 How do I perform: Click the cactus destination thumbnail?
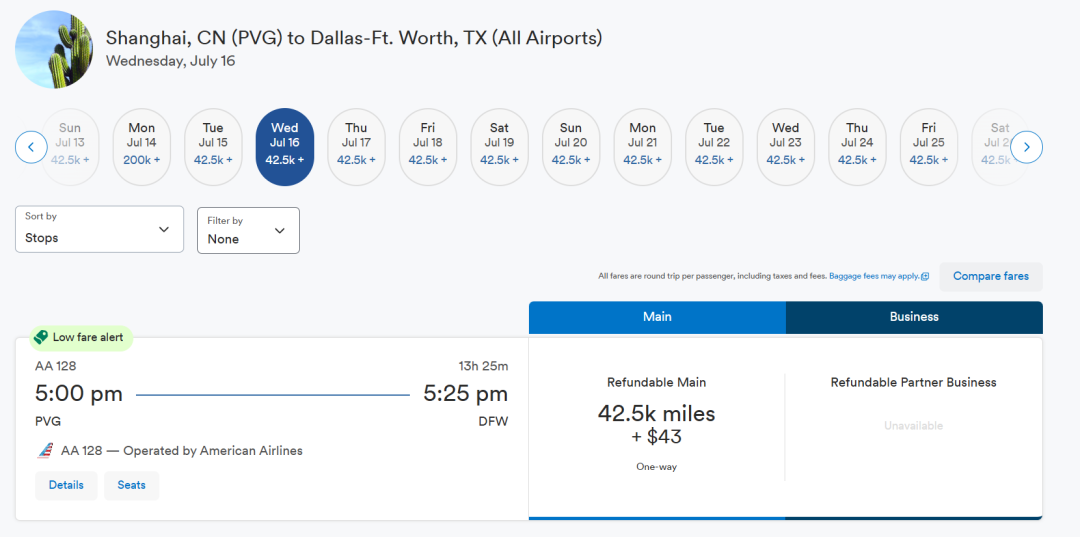pos(55,49)
